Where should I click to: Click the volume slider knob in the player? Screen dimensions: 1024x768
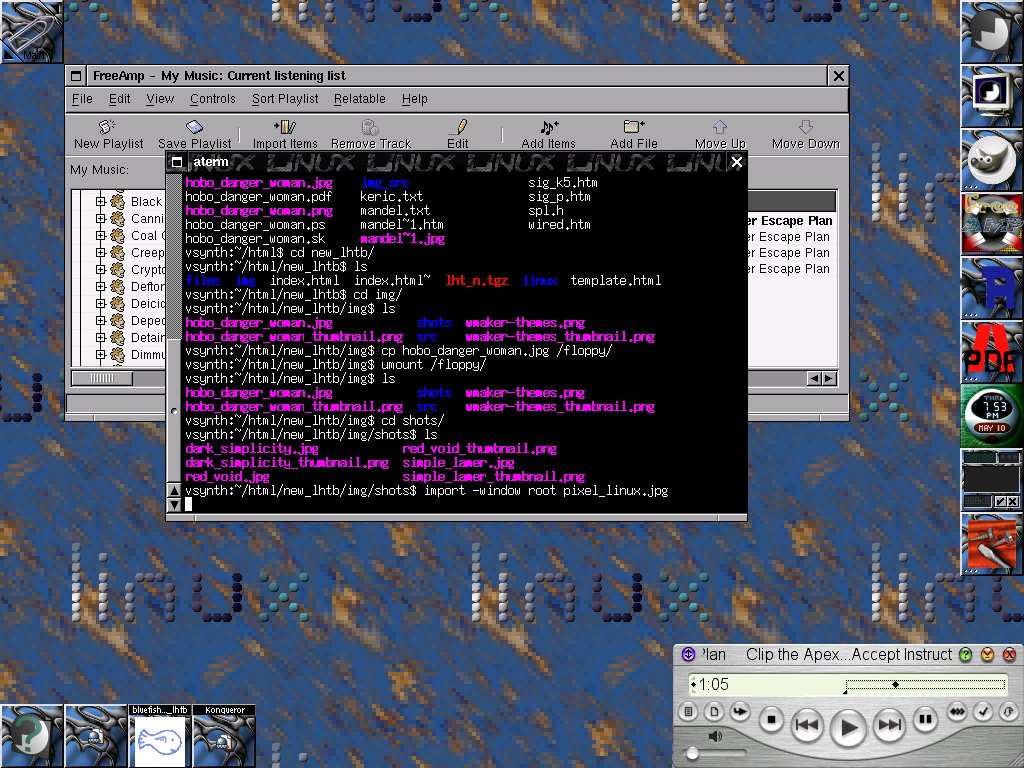point(691,752)
